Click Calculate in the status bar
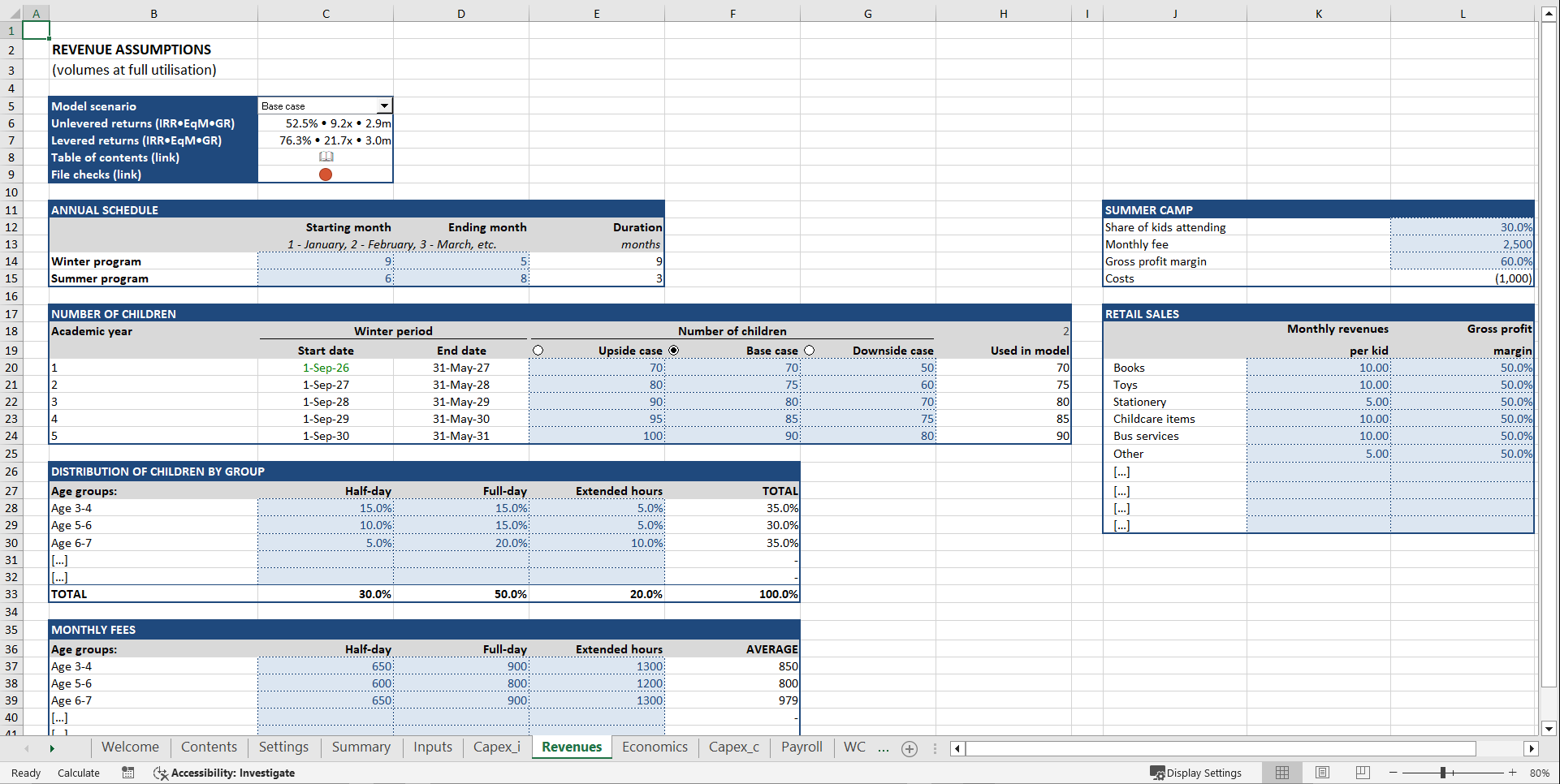1560x784 pixels. 78,773
